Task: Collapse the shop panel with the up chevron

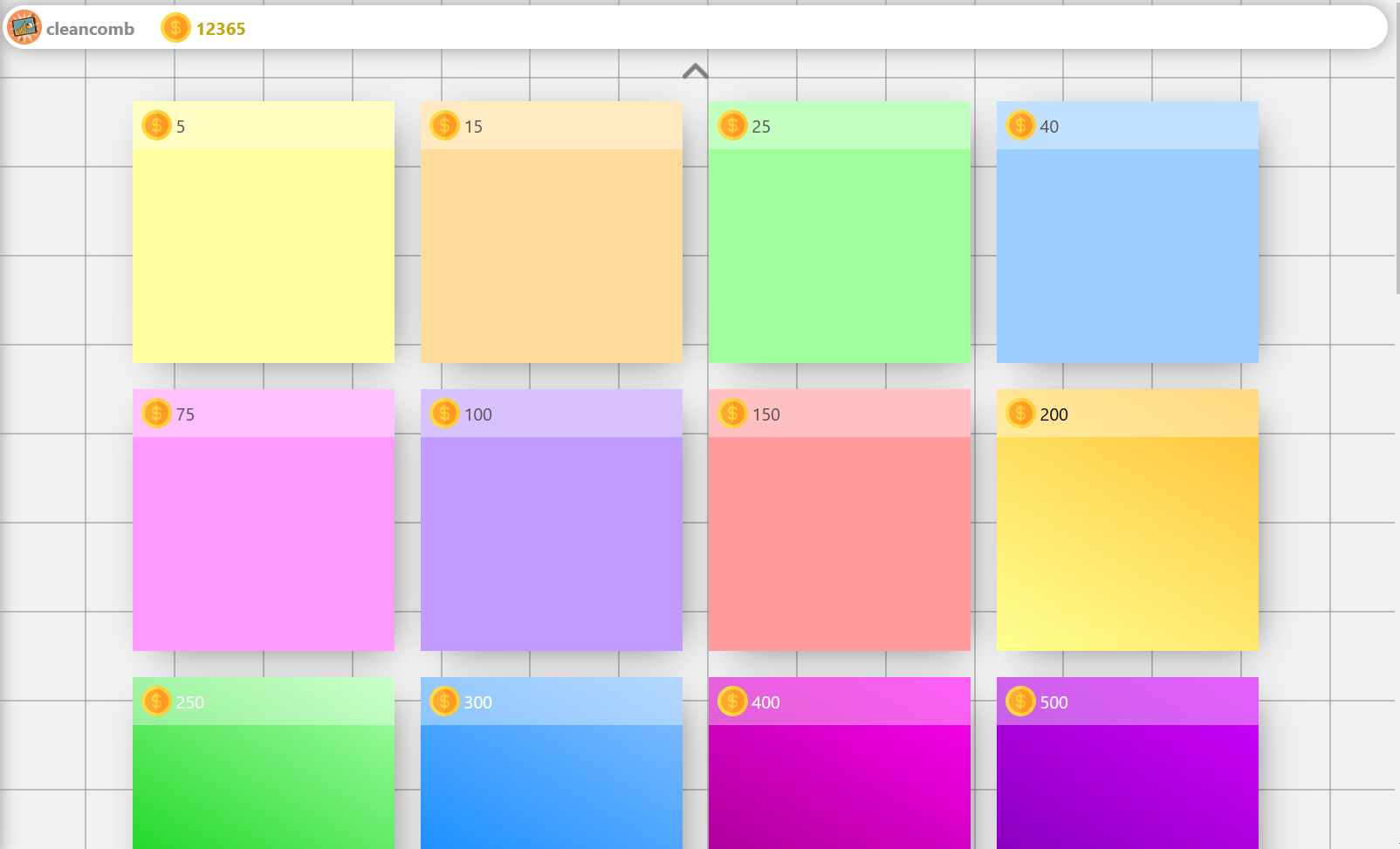Action: coord(696,72)
